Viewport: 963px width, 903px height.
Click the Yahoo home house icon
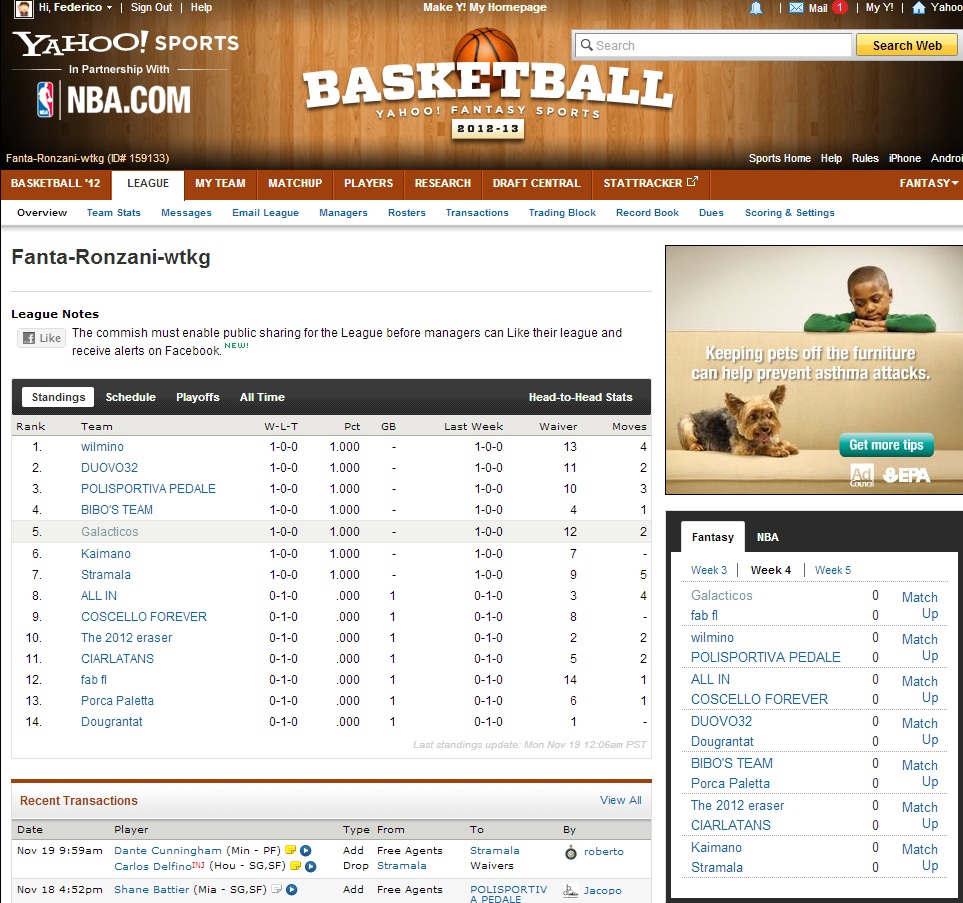tap(918, 8)
